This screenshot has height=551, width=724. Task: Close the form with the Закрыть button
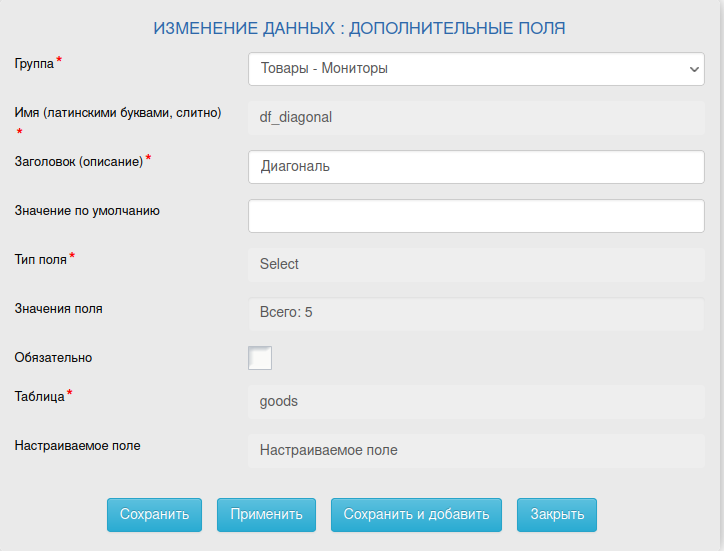[557, 515]
